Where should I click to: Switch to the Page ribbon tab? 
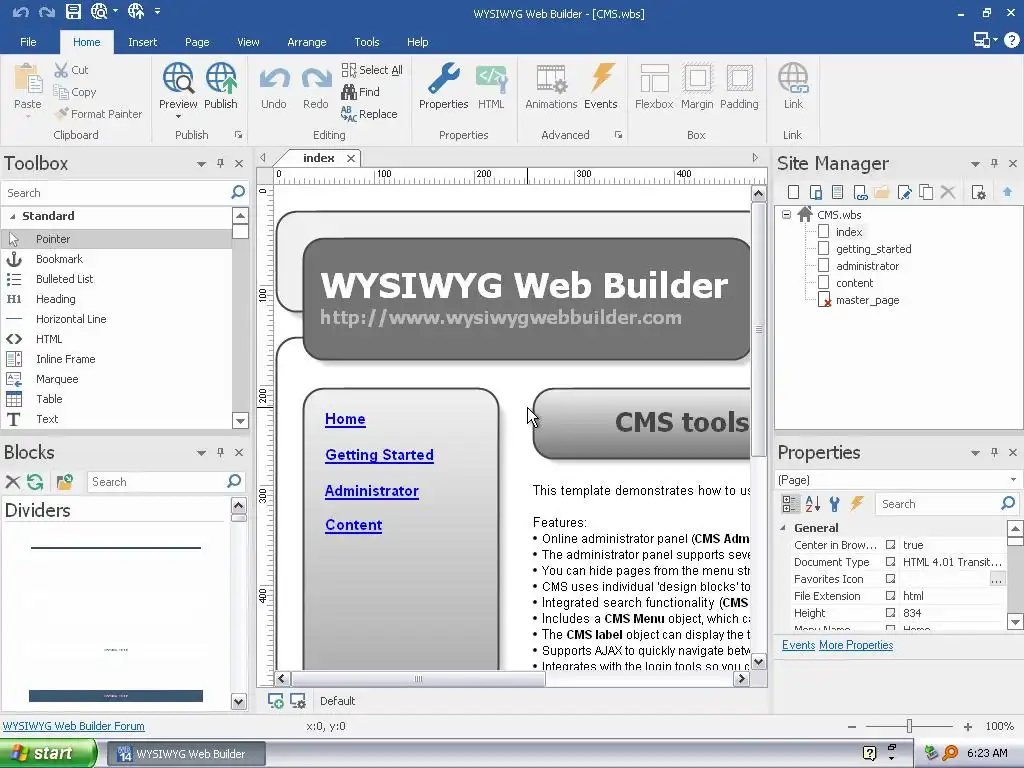pos(197,42)
